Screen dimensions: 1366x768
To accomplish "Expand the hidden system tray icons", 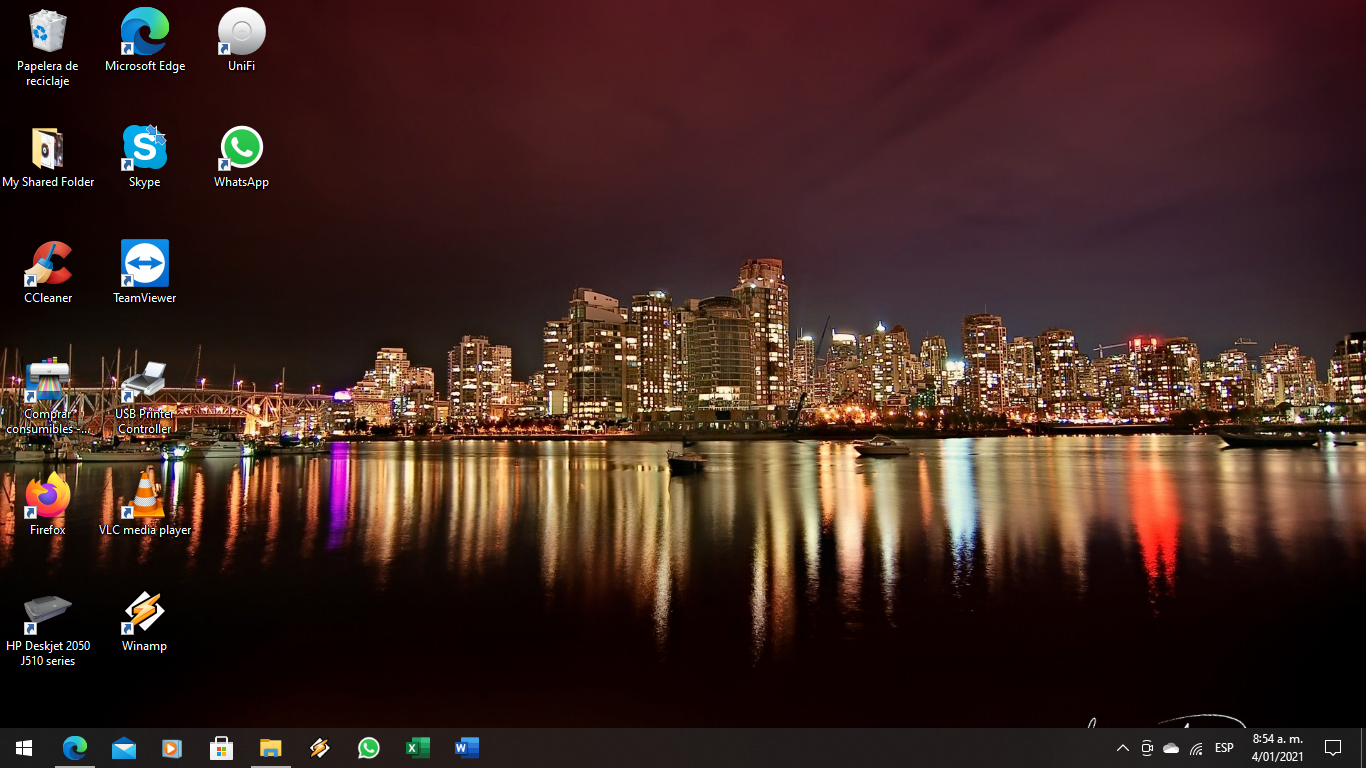I will [x=1122, y=747].
